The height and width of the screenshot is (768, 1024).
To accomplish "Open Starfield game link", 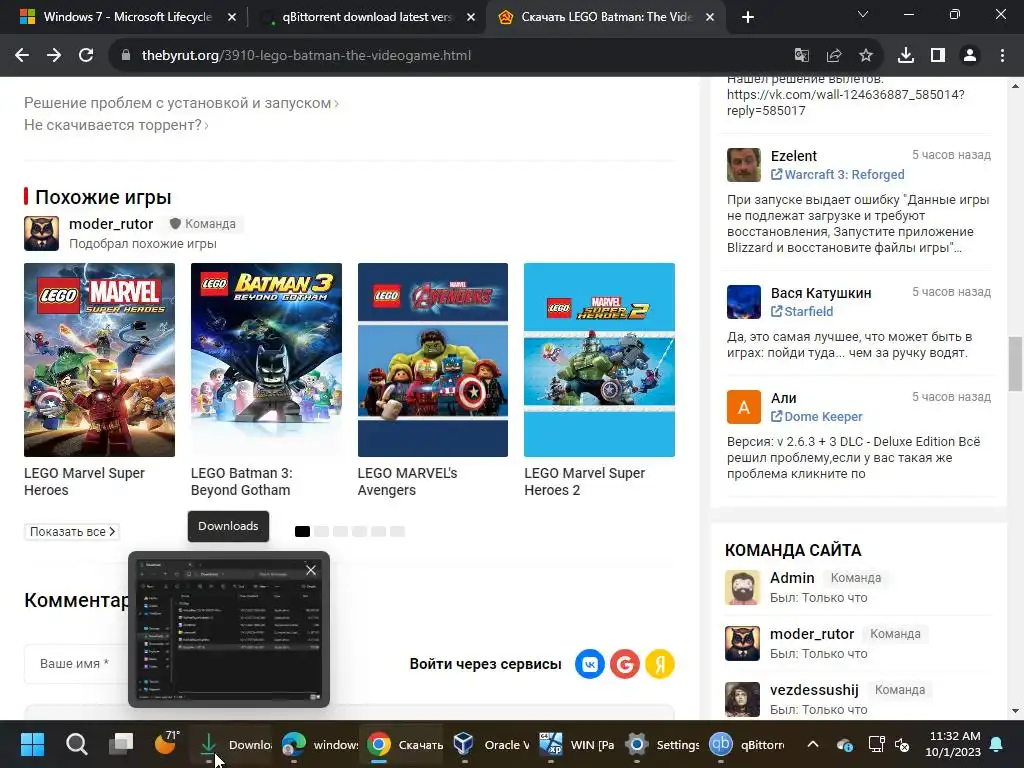I will [x=802, y=312].
